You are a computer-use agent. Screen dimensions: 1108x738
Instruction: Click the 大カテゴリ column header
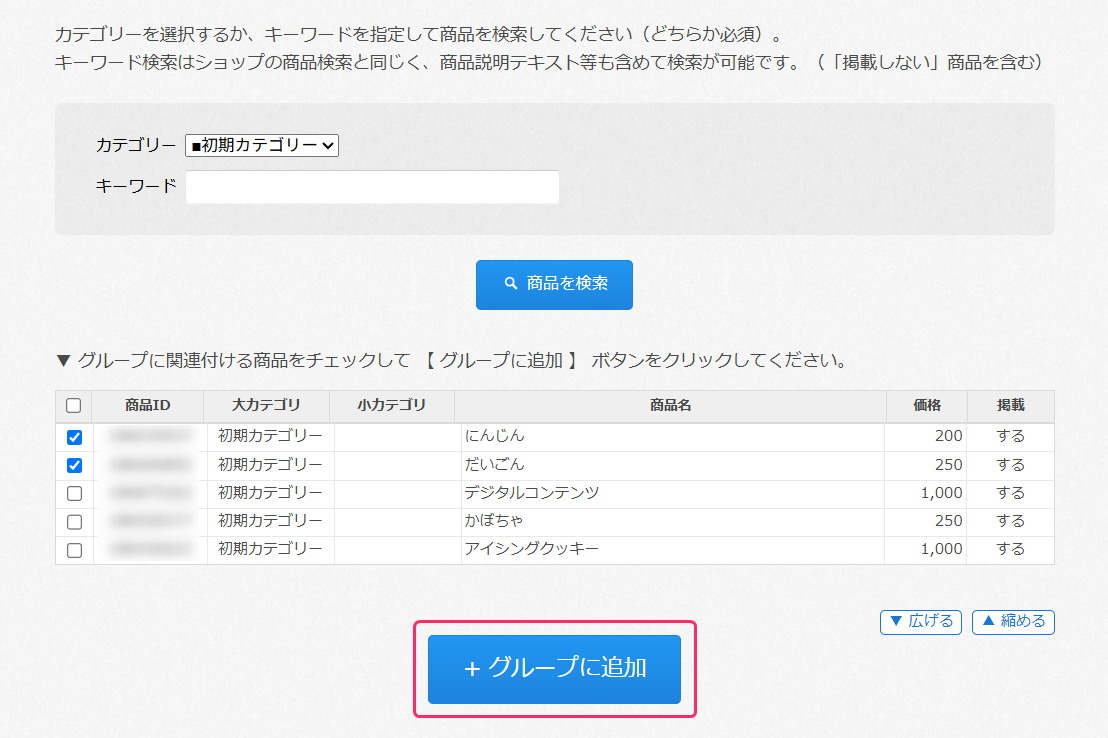point(266,405)
